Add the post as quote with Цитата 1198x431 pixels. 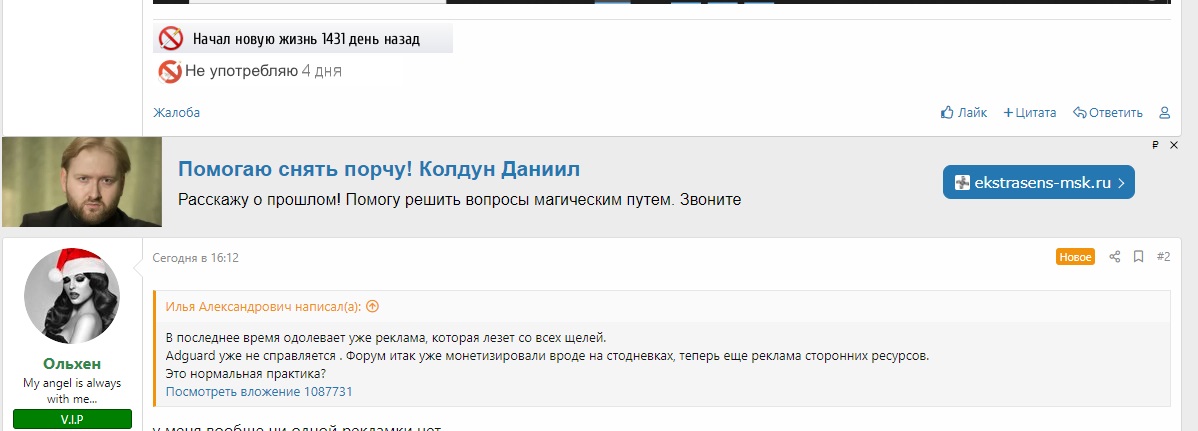1029,112
